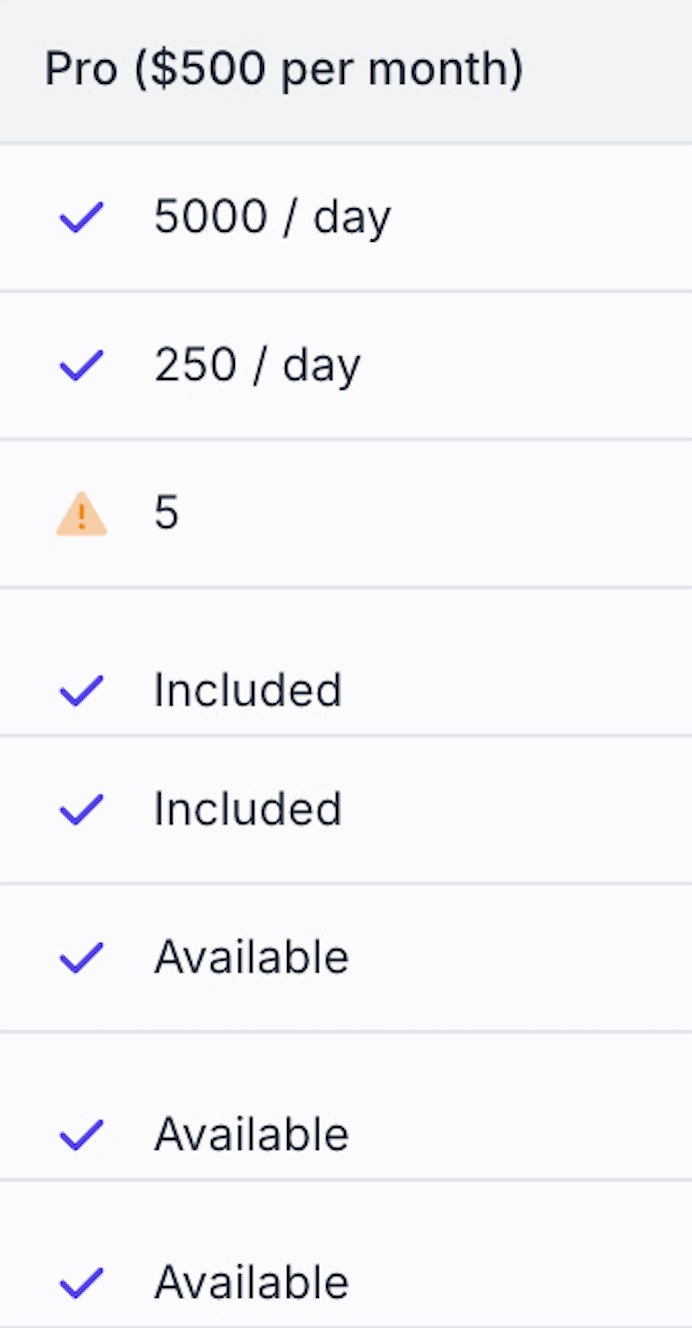The width and height of the screenshot is (692, 1328).
Task: Click the checkmark by the second Included
Action: point(81,809)
